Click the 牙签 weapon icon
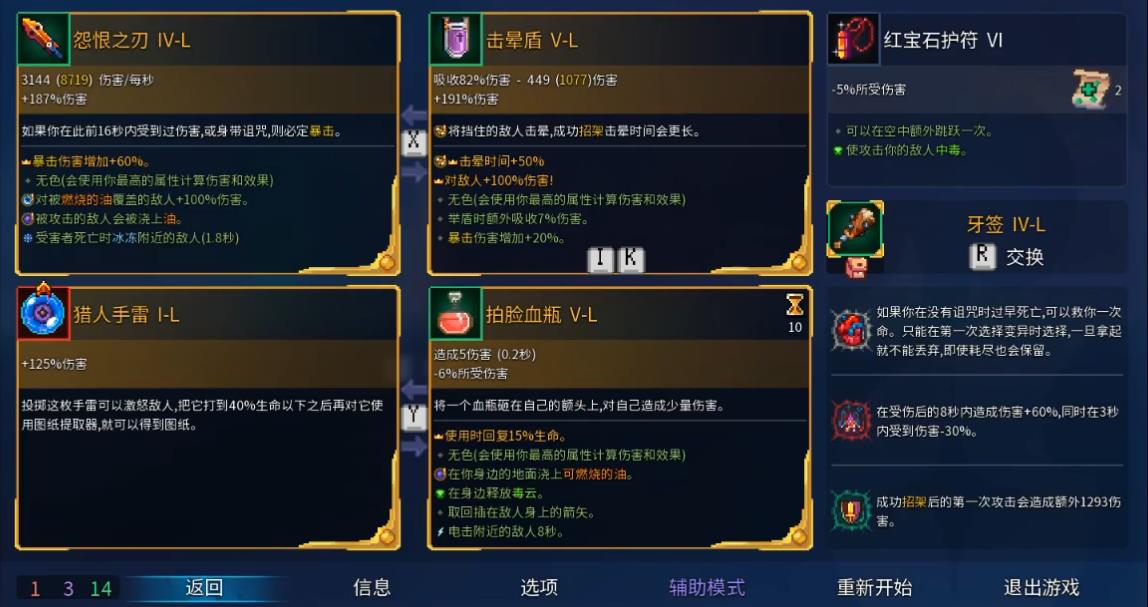This screenshot has height=607, width=1148. pyautogui.click(x=855, y=229)
